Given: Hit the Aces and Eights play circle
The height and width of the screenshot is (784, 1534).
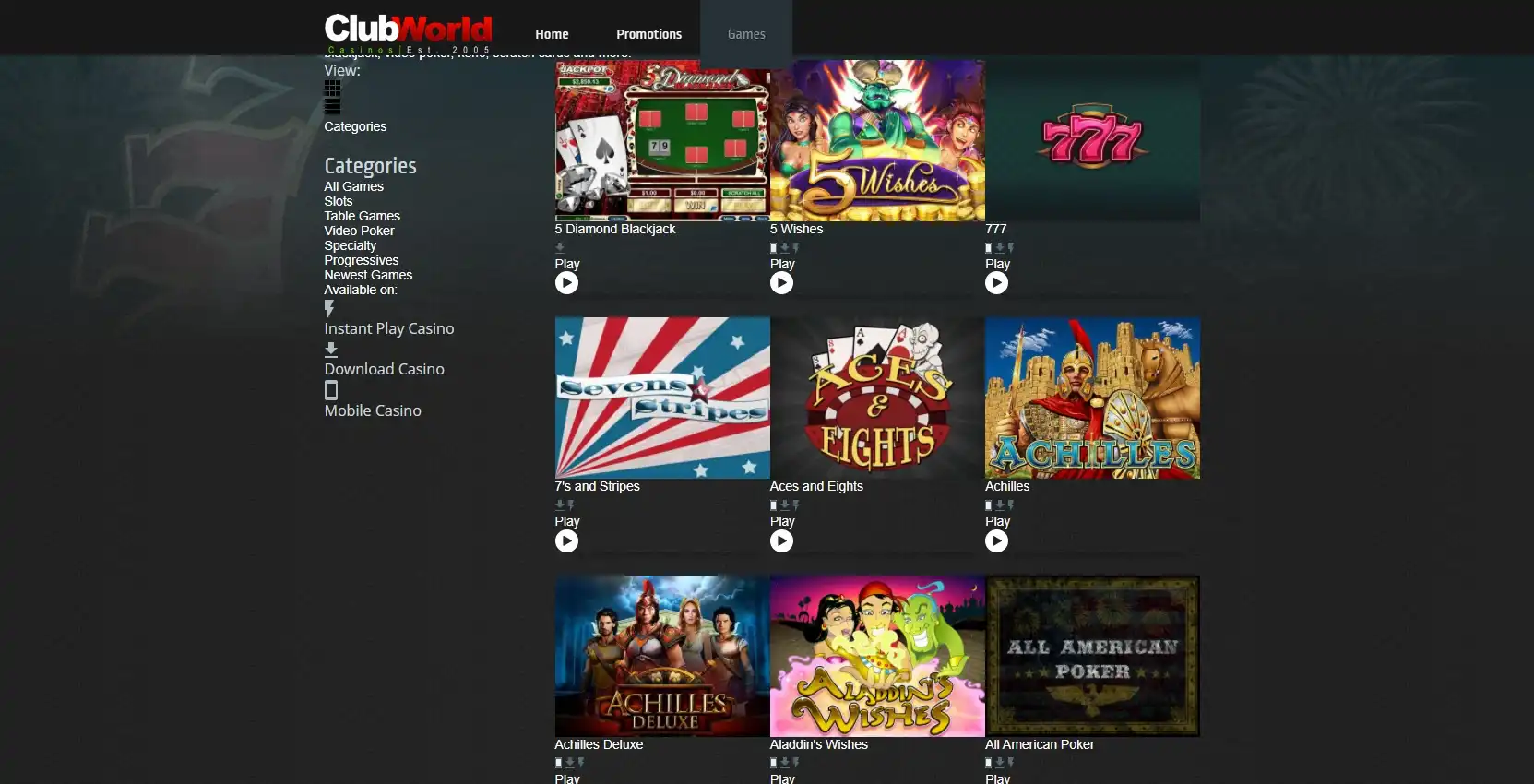Looking at the screenshot, I should click(x=781, y=541).
